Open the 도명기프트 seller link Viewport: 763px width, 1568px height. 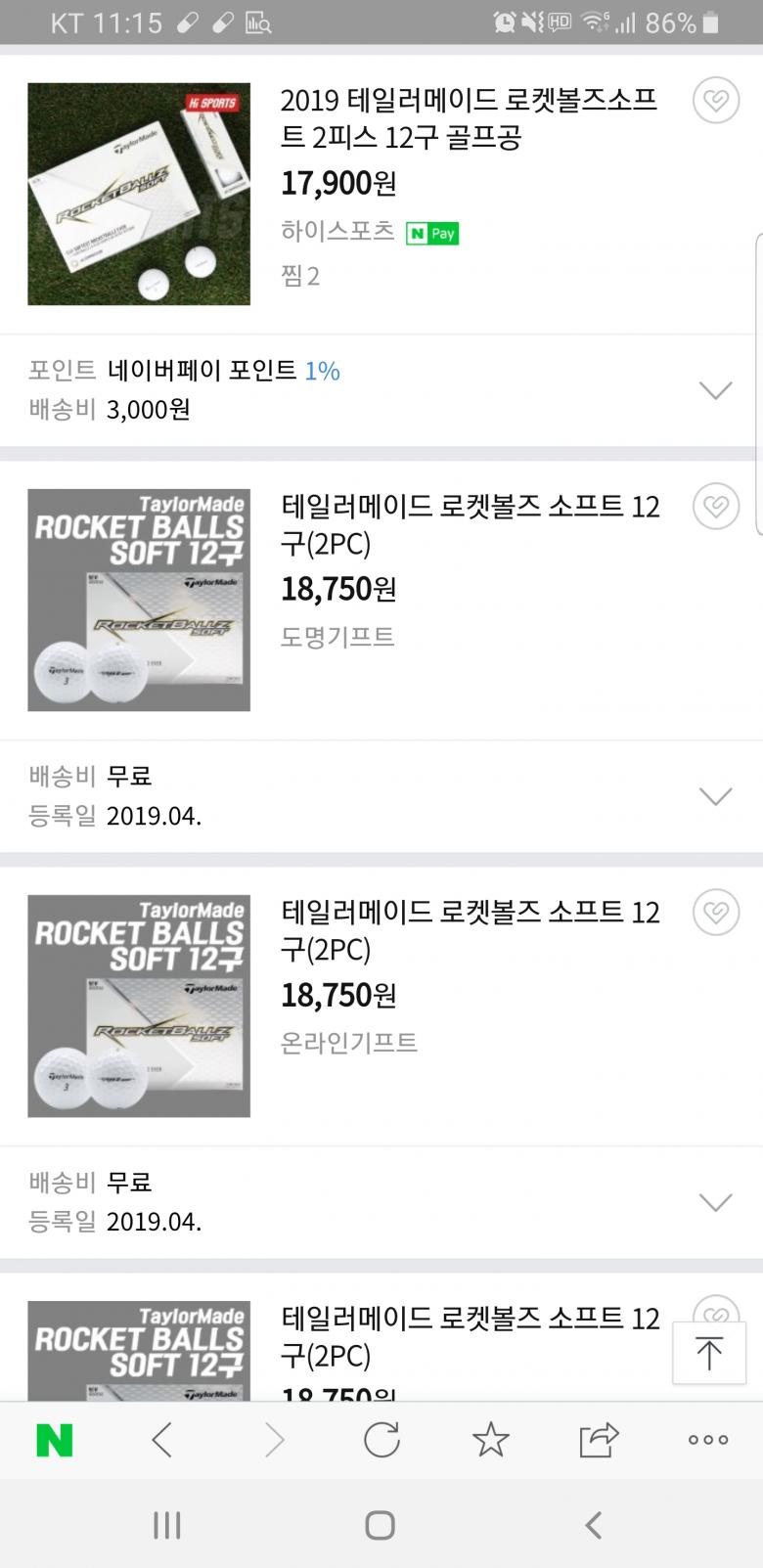point(337,637)
